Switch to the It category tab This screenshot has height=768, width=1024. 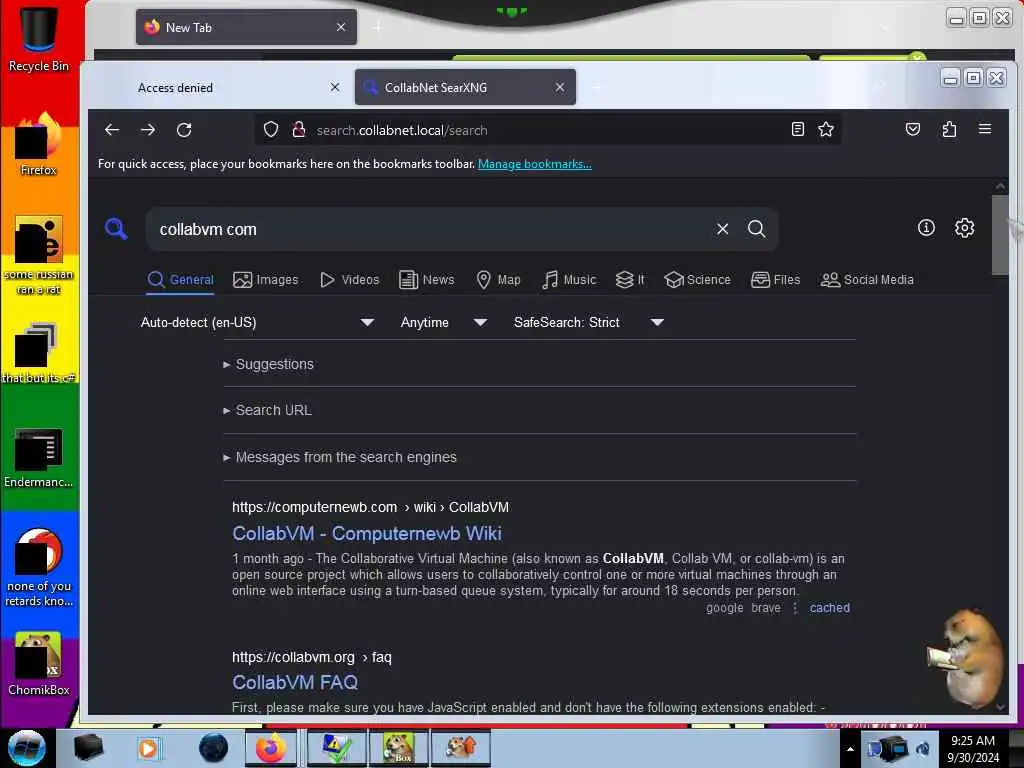coord(630,280)
